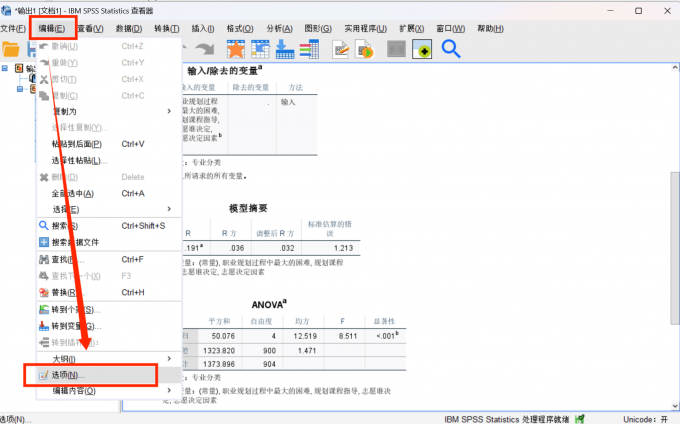Click the Go to Case grid toolbar icon
Image resolution: width=680 pixels, height=424 pixels.
tap(260, 49)
